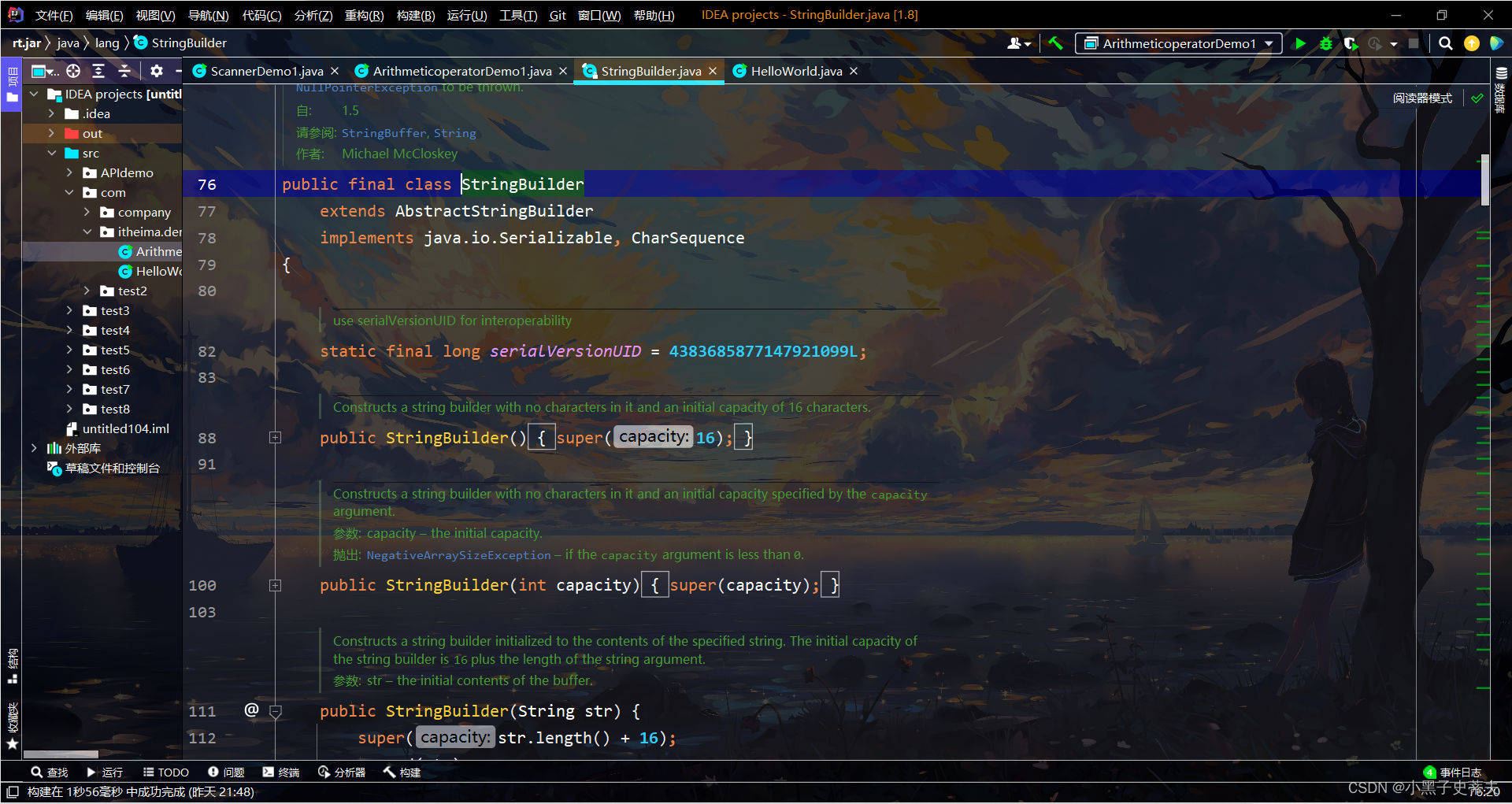Click rt.jar in the breadcrumb bar

27,43
